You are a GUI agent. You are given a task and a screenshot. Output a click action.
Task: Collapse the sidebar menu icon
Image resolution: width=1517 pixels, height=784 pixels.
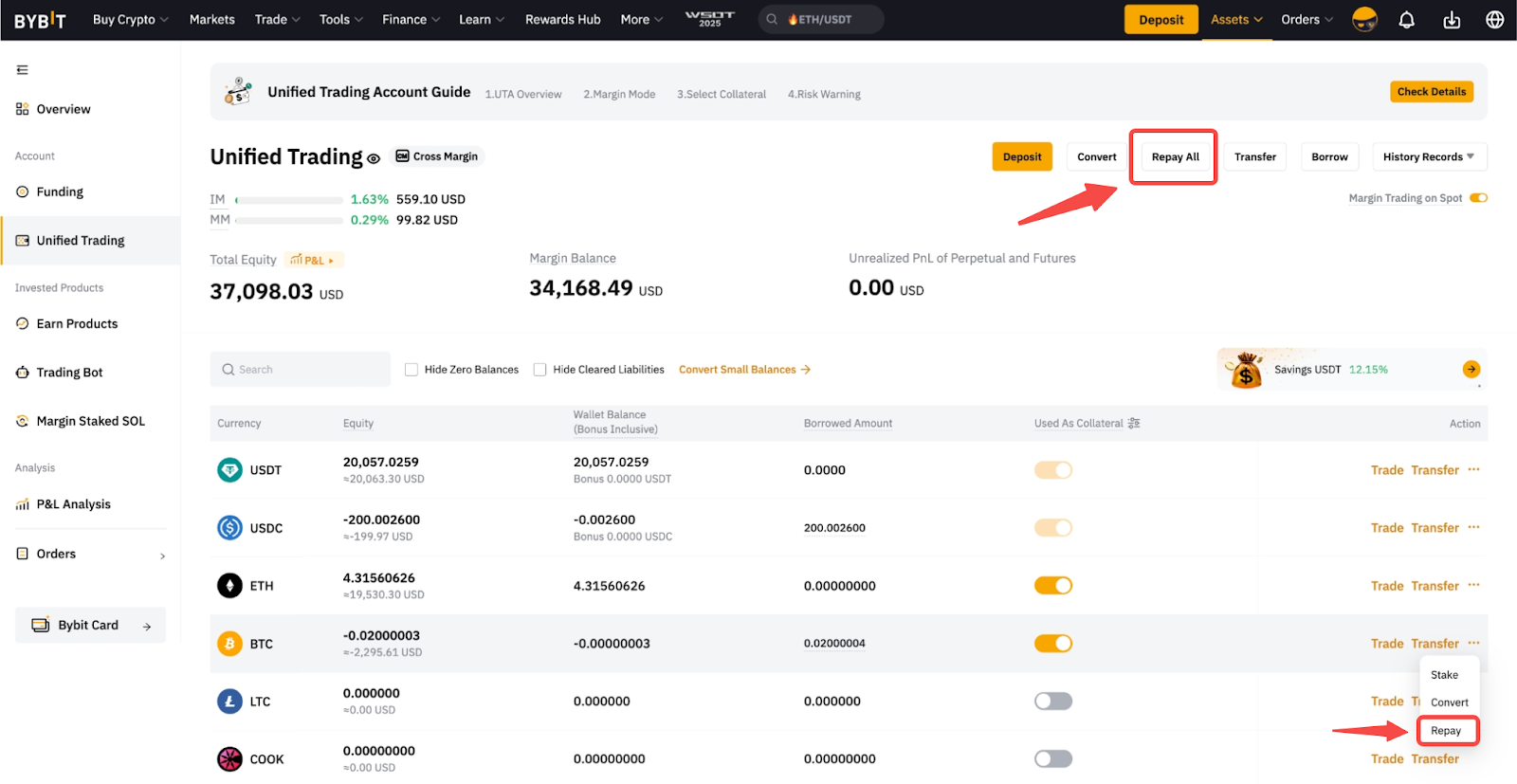point(23,70)
